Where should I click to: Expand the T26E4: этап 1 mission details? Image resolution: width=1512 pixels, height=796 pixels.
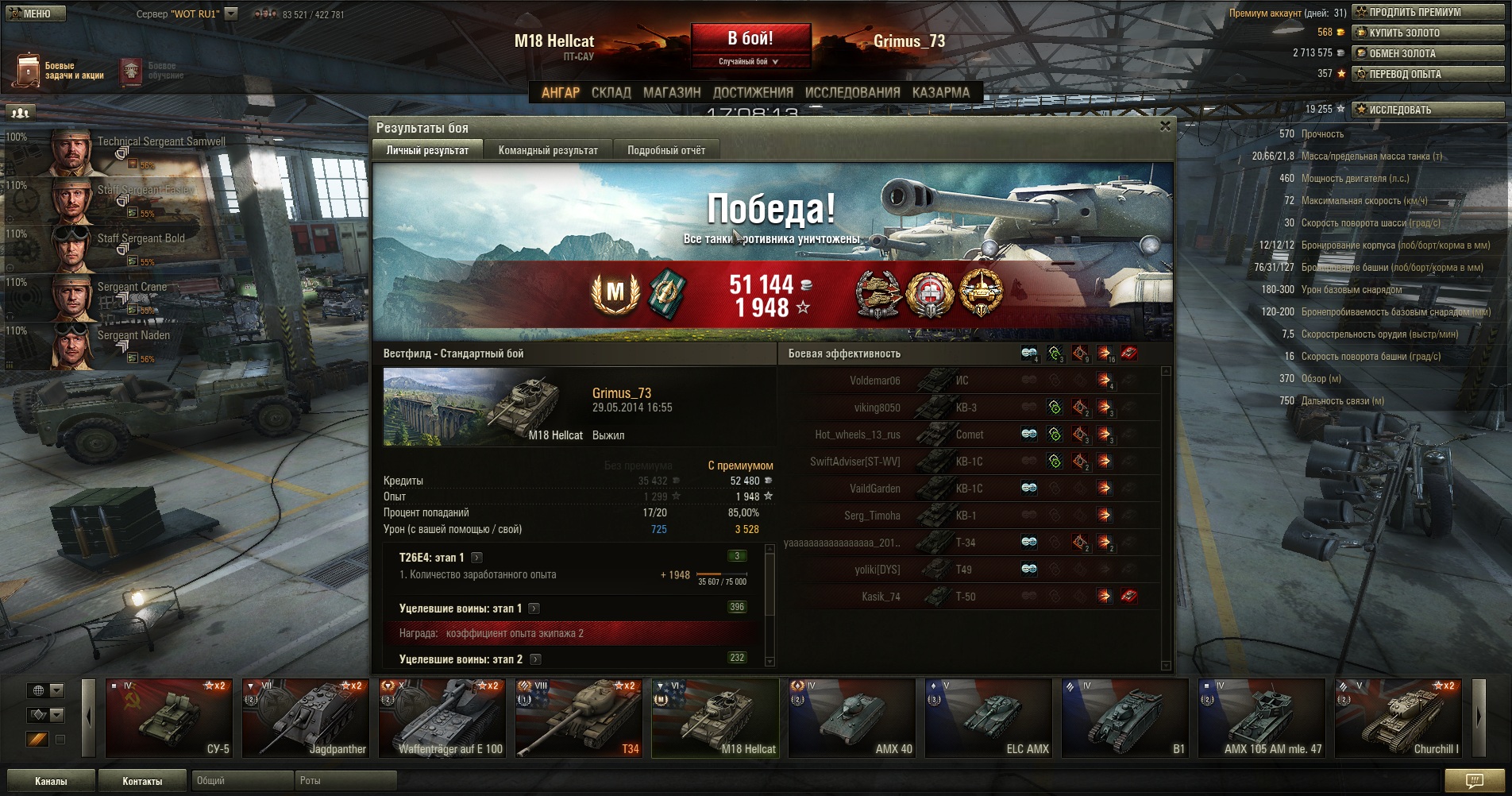pos(476,558)
